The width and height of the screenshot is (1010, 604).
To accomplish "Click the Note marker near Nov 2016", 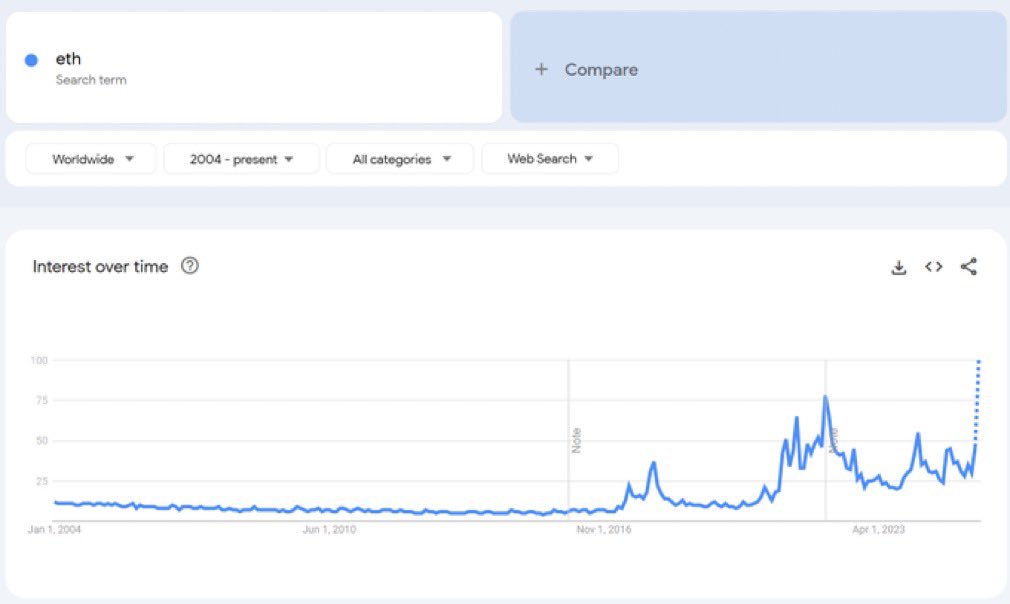I will (576, 440).
